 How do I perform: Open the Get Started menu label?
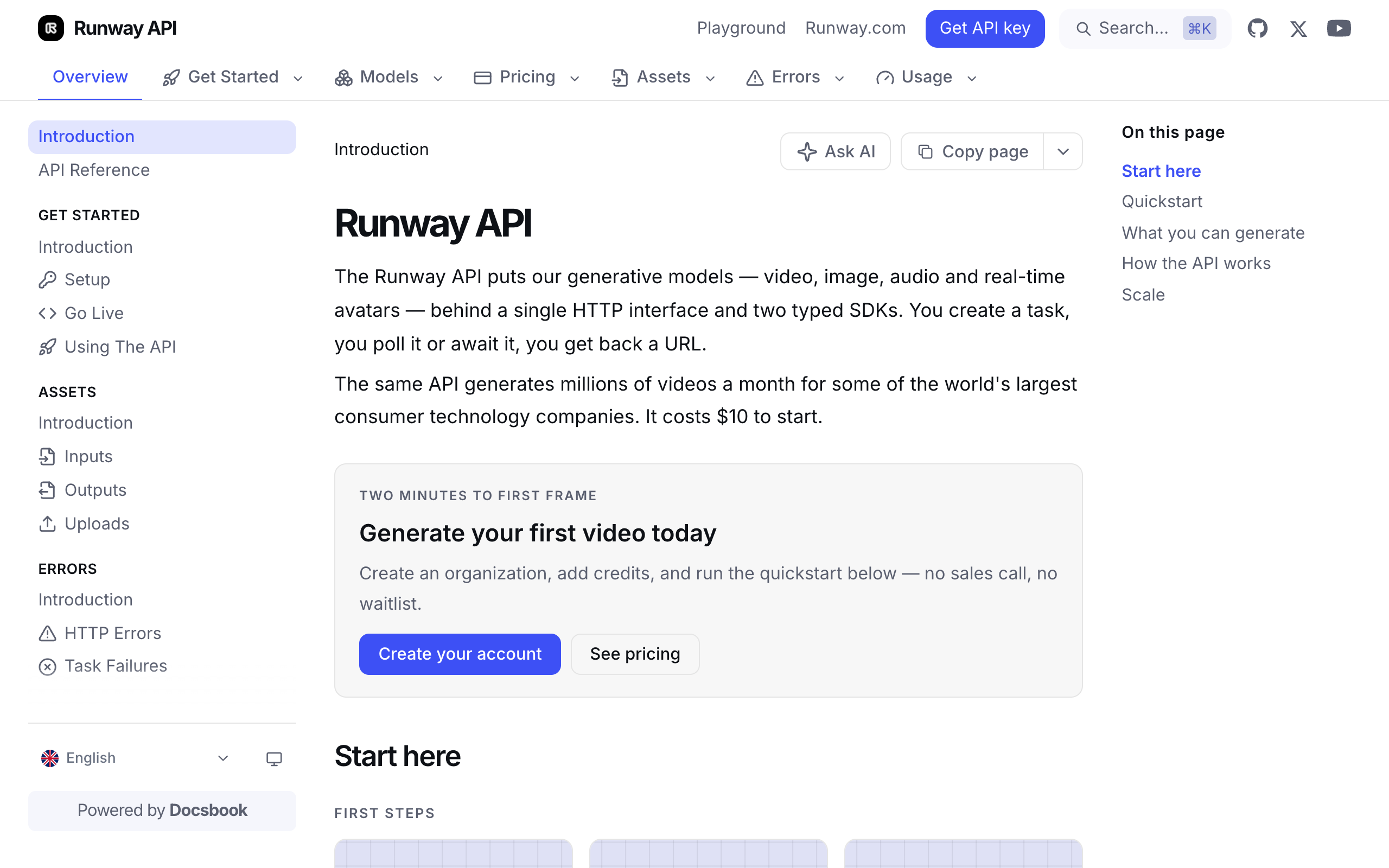[233, 77]
